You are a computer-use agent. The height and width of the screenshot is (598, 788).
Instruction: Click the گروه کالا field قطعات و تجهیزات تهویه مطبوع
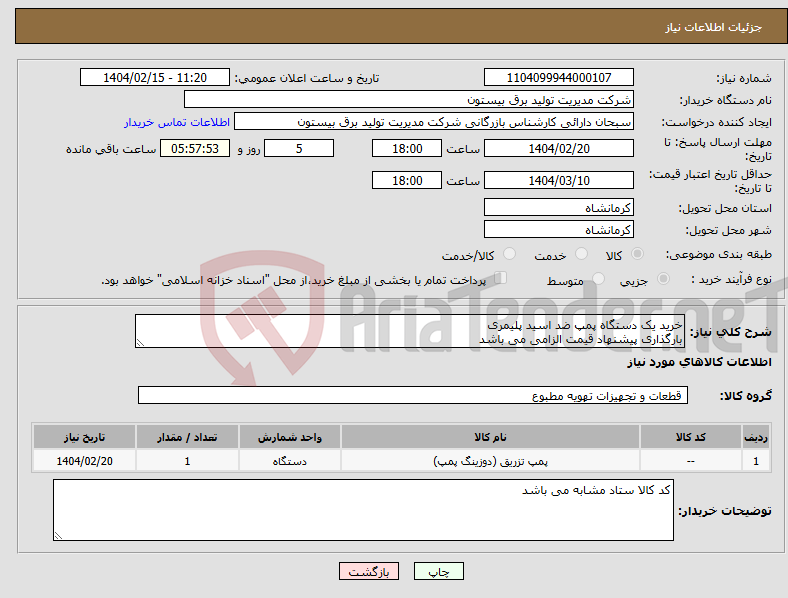coord(413,395)
